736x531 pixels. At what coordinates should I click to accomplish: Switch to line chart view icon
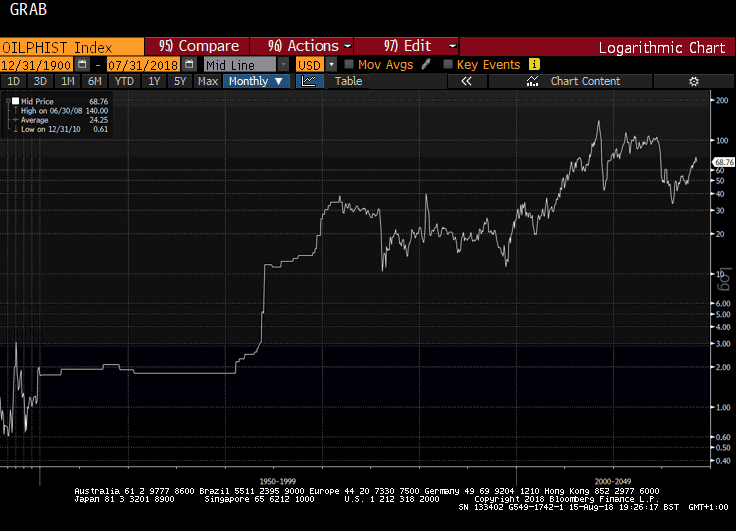(309, 81)
